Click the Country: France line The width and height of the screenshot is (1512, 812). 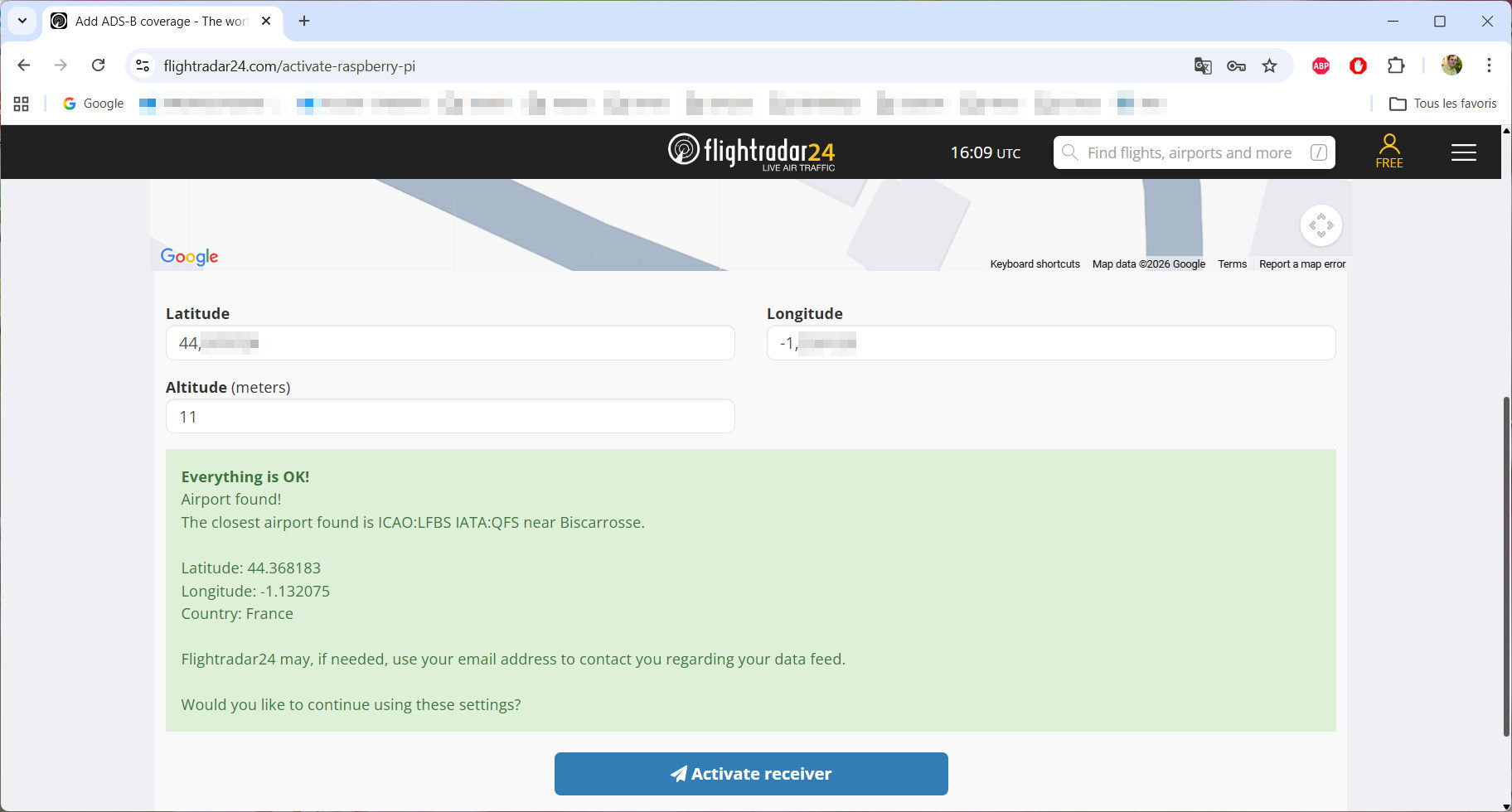(237, 614)
